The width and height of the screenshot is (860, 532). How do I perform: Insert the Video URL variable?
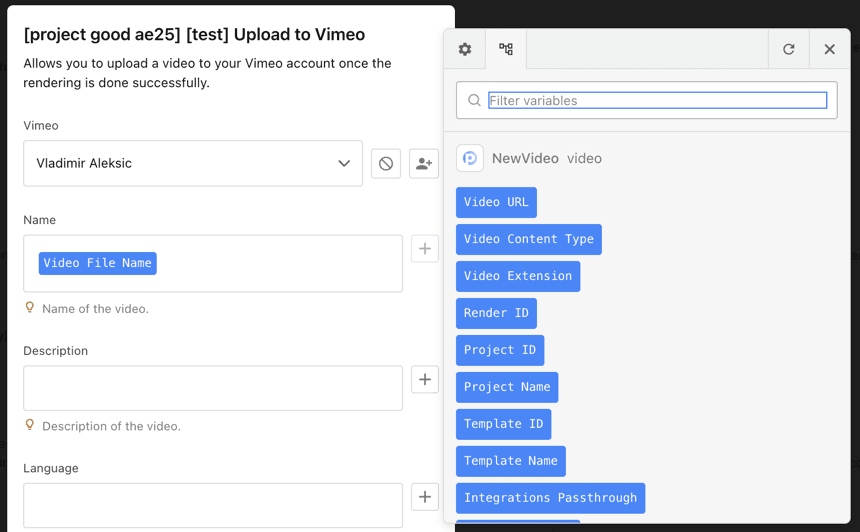click(496, 202)
